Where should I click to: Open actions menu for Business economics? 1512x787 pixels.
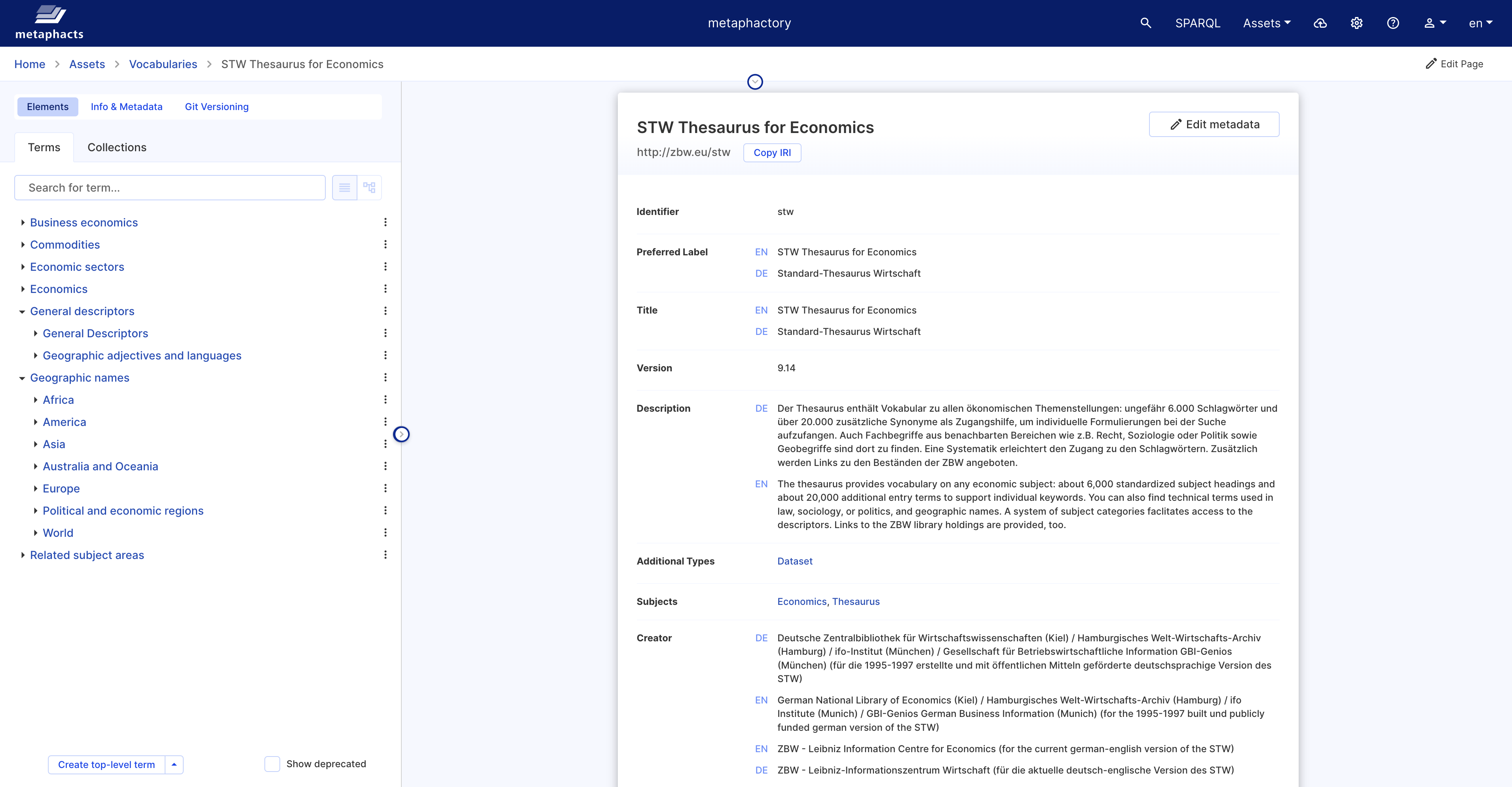pyautogui.click(x=385, y=222)
